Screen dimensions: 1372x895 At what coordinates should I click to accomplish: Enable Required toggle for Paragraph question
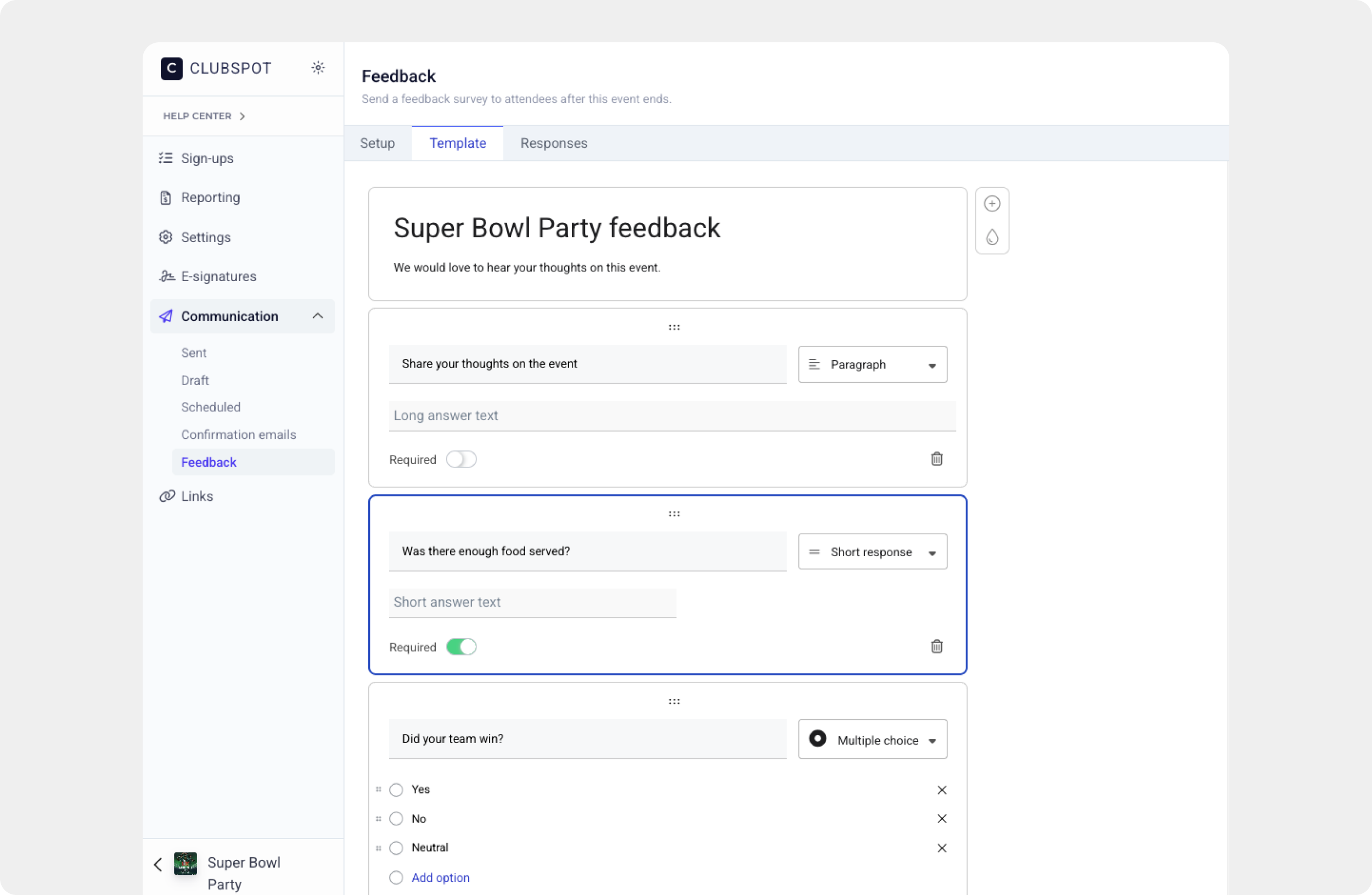[461, 459]
